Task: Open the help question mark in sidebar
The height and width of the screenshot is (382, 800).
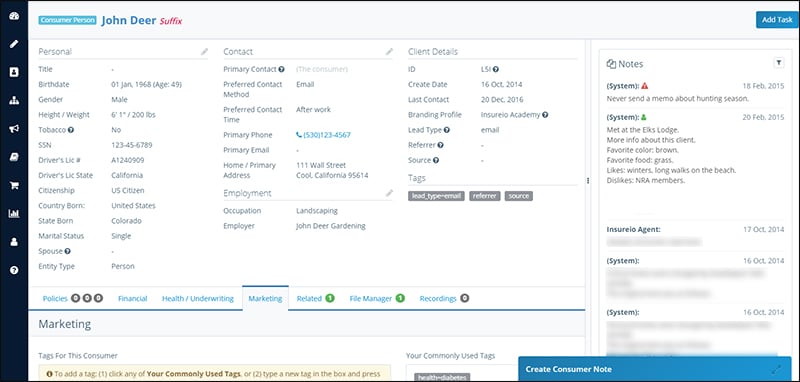Action: (x=14, y=270)
